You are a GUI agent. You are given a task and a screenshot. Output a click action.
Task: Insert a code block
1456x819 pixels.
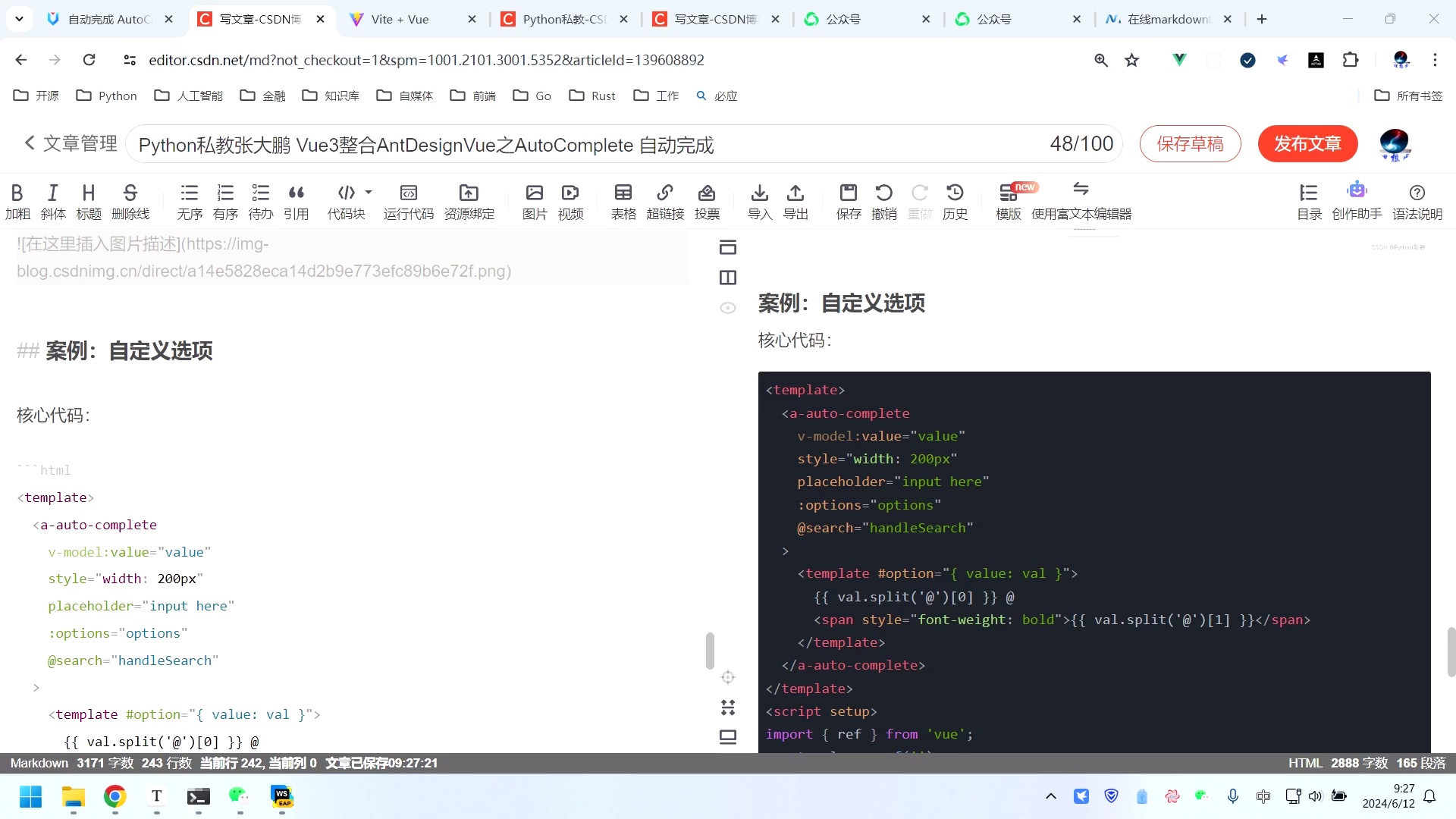(346, 199)
